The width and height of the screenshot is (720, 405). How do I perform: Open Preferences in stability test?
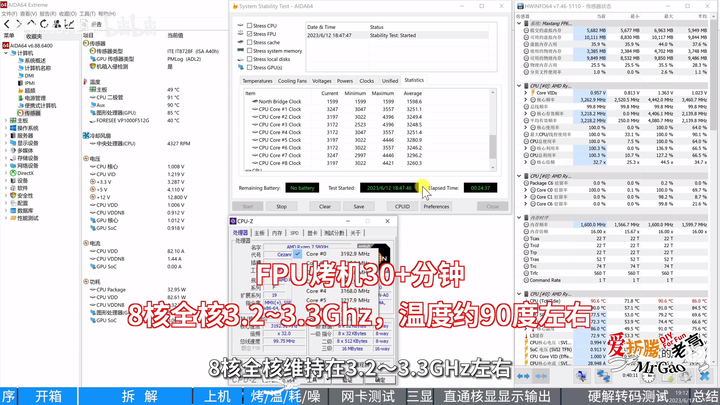436,207
